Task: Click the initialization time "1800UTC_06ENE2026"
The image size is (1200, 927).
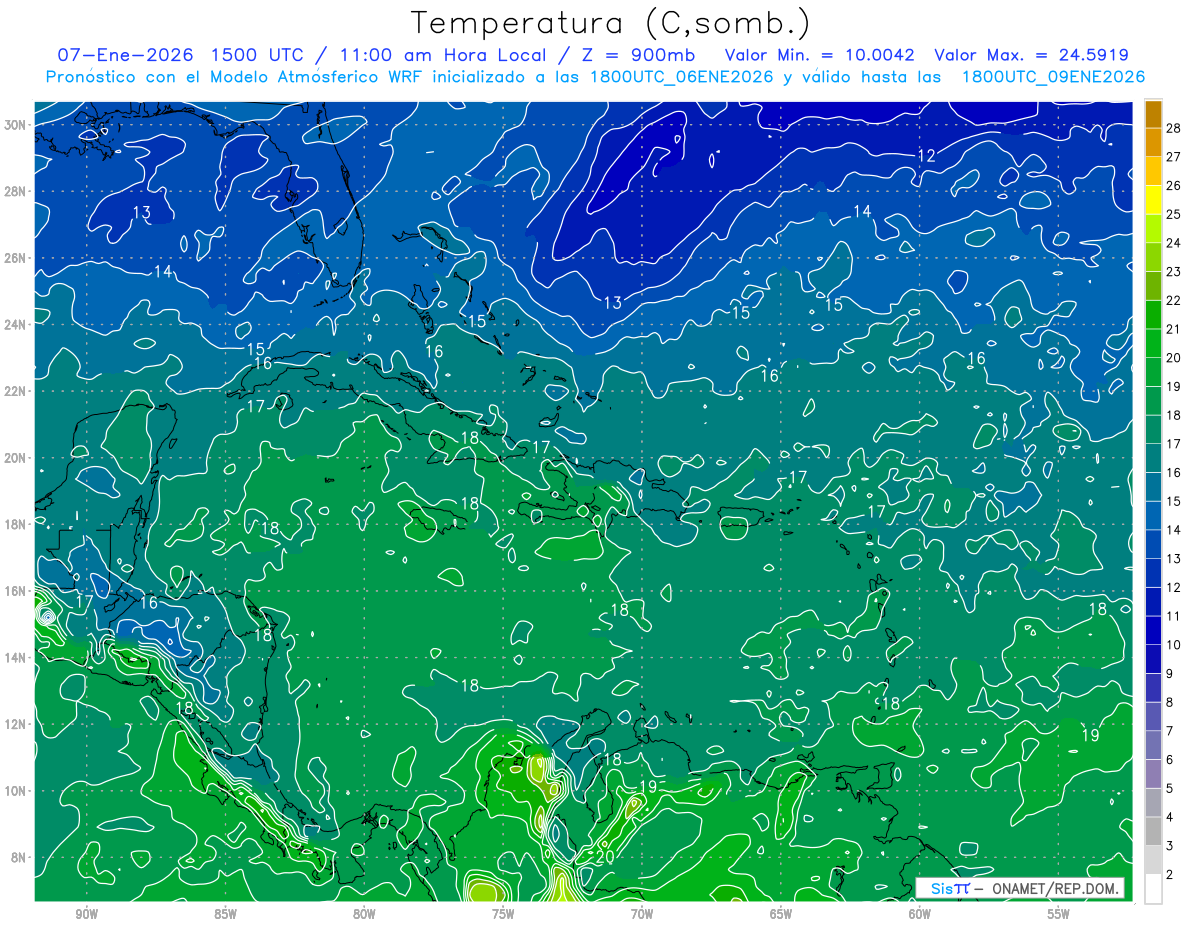Action: click(682, 77)
